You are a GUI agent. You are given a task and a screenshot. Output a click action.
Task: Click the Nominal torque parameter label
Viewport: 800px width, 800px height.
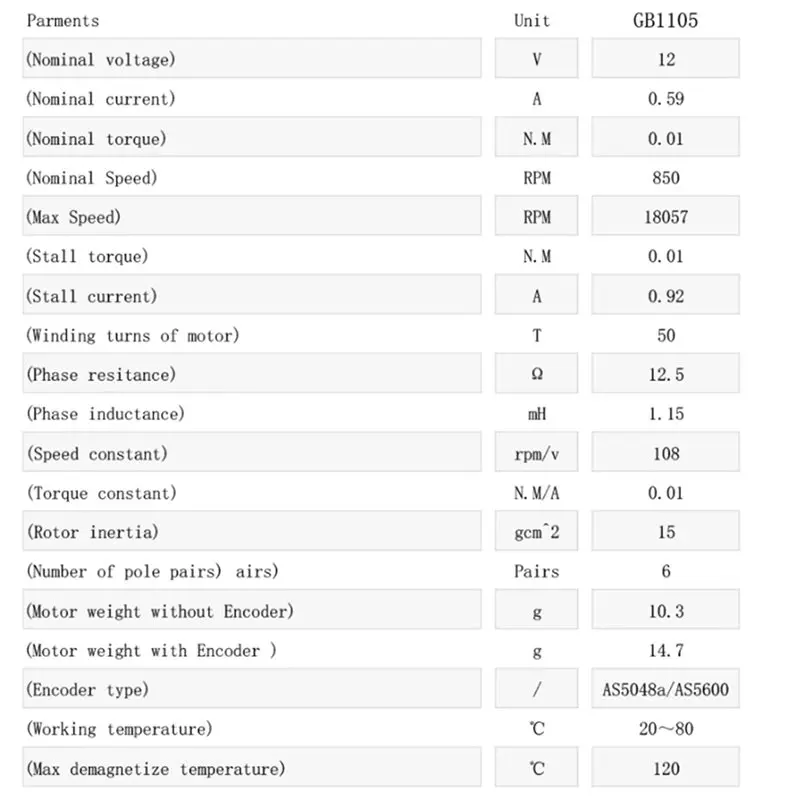click(x=96, y=139)
